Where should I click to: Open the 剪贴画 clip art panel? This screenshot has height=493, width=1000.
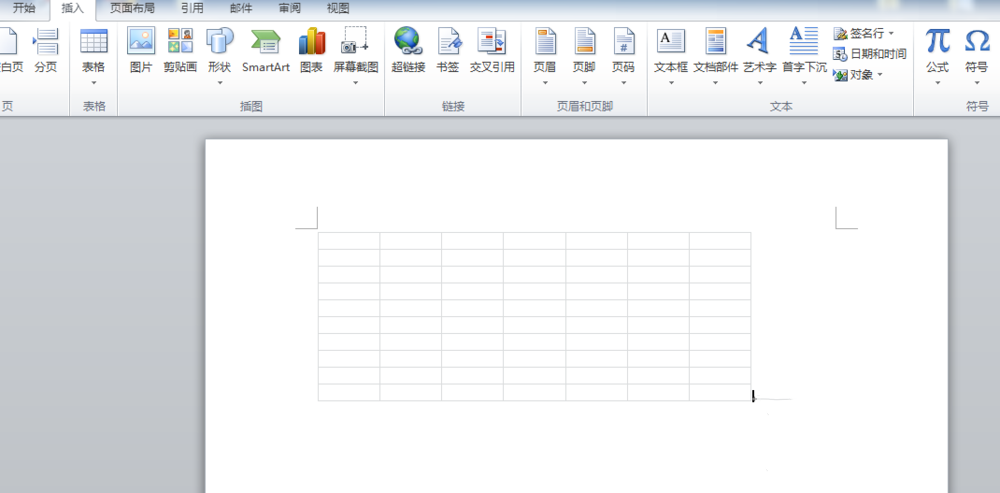(180, 50)
